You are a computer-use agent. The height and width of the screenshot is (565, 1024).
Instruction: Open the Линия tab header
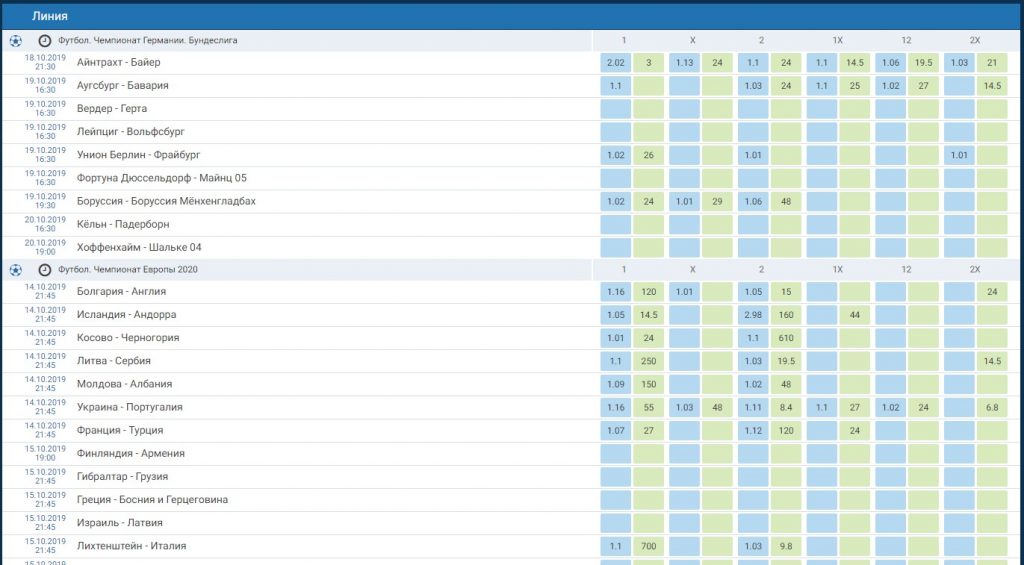point(50,16)
